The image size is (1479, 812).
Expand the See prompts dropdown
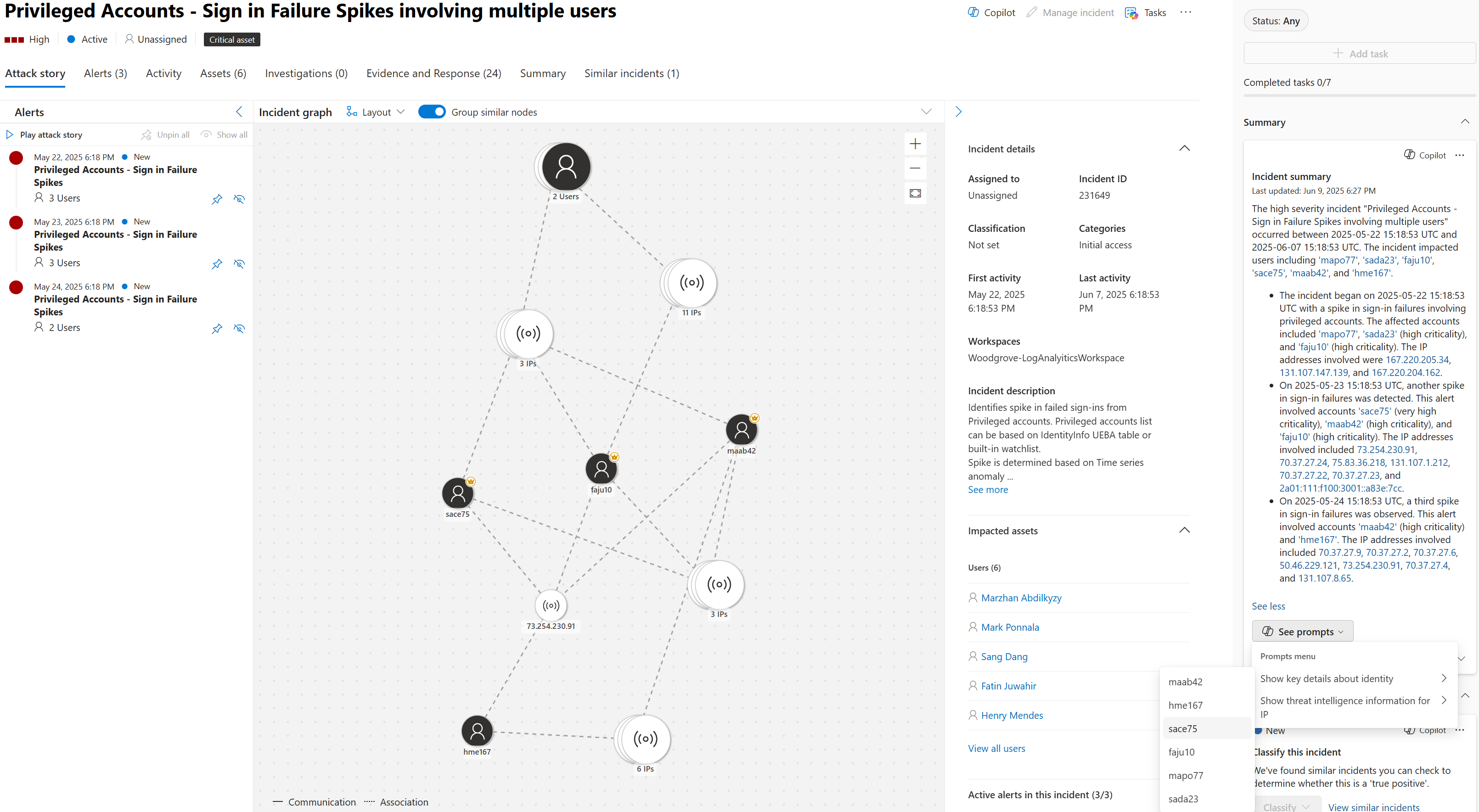point(1302,631)
